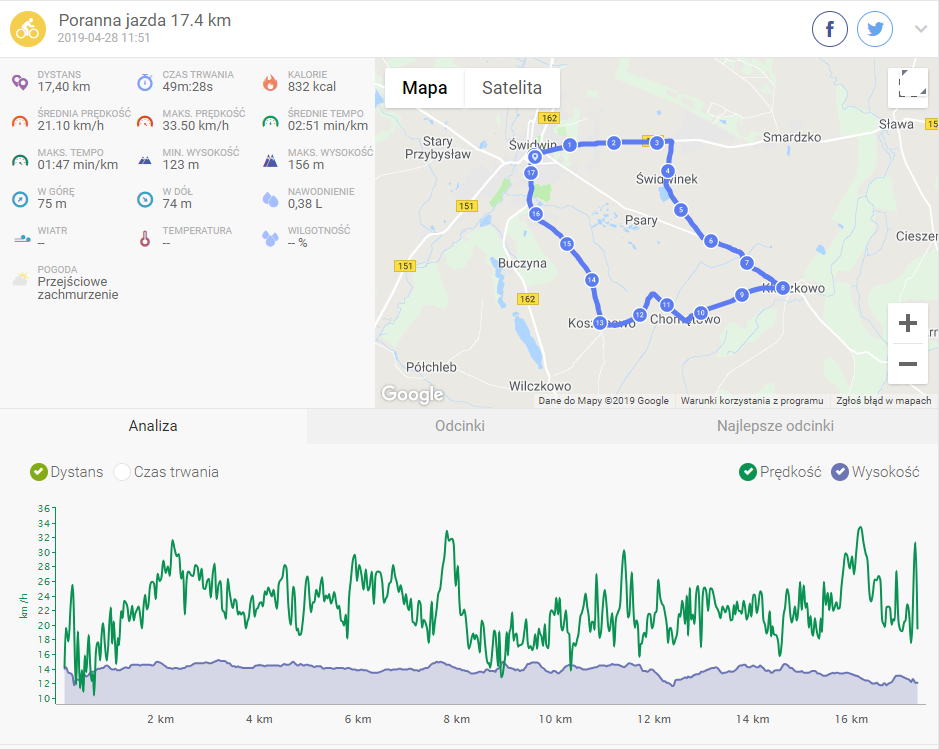Toggle the Wysokość elevation series
This screenshot has width=939, height=749.
pyautogui.click(x=840, y=472)
